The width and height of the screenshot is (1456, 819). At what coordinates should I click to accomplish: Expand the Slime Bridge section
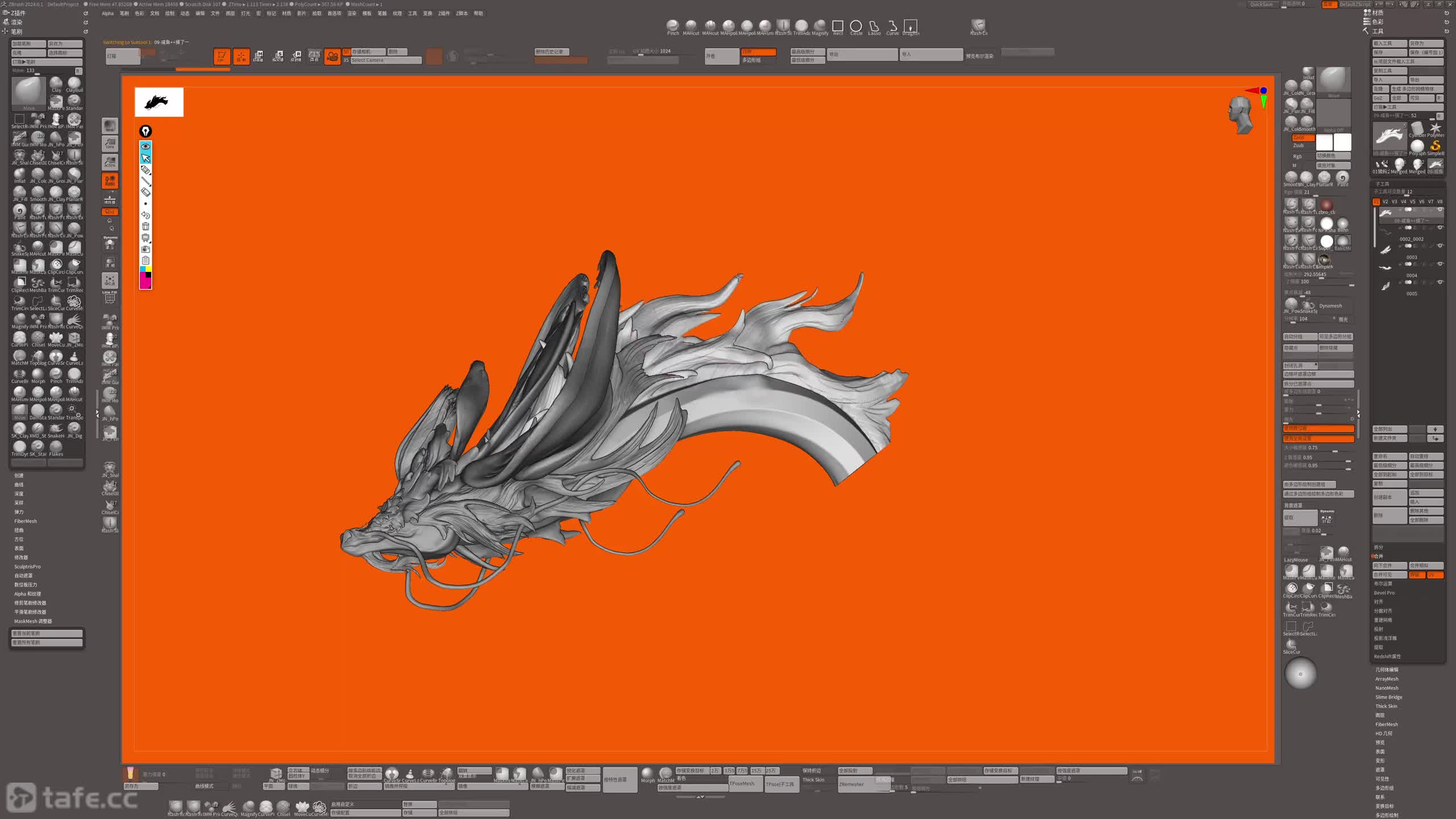(x=1389, y=697)
